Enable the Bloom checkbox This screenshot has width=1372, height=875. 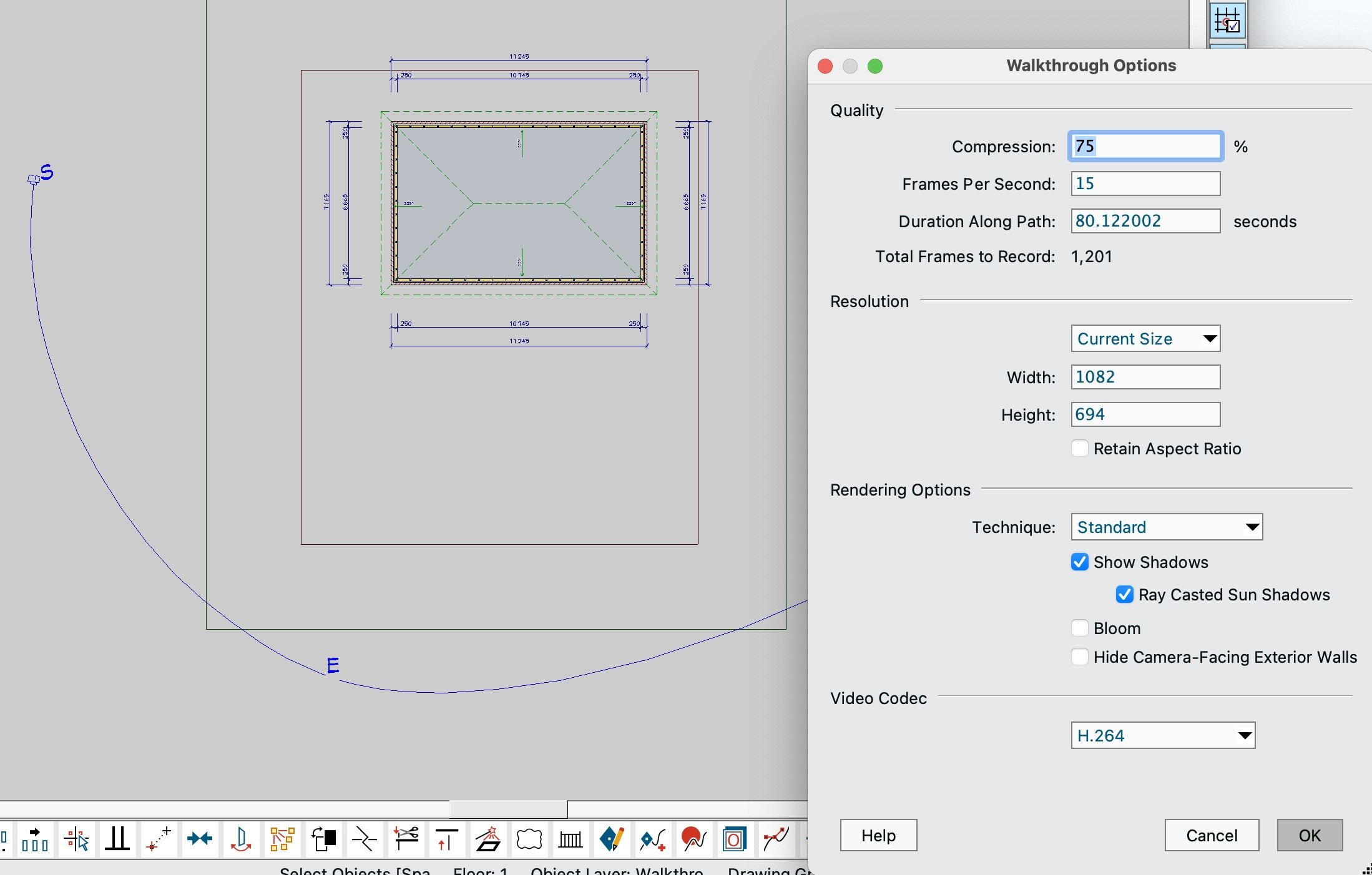pos(1080,628)
